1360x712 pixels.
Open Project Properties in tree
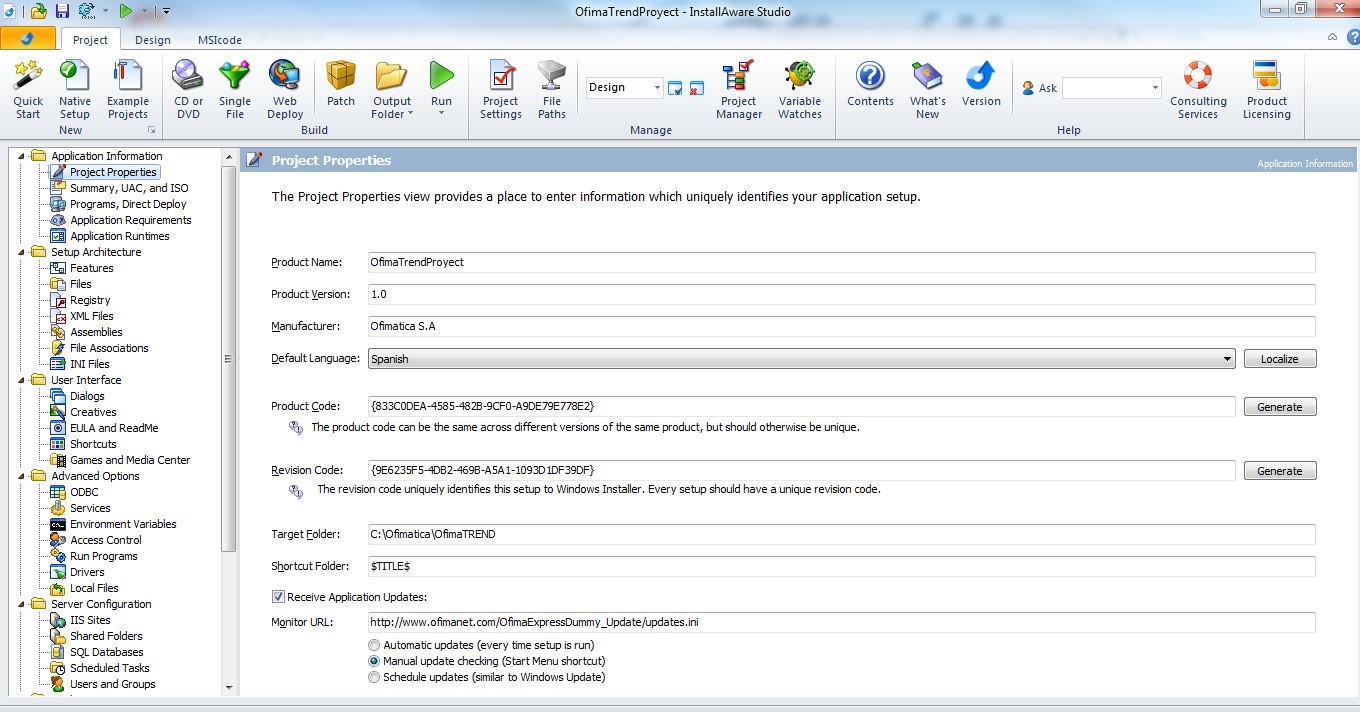pos(113,172)
